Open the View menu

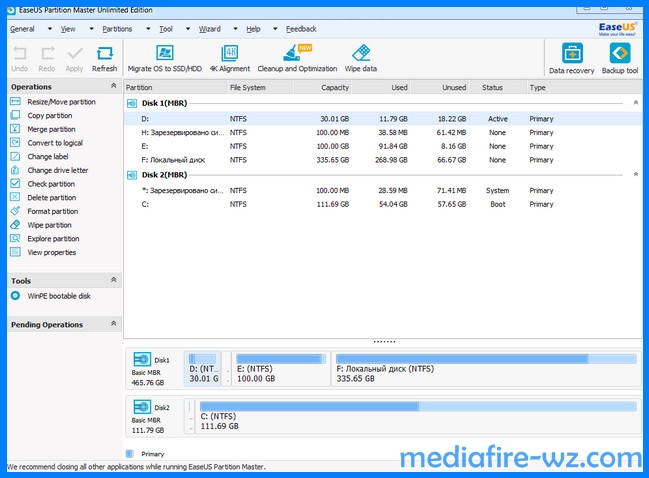[x=68, y=29]
